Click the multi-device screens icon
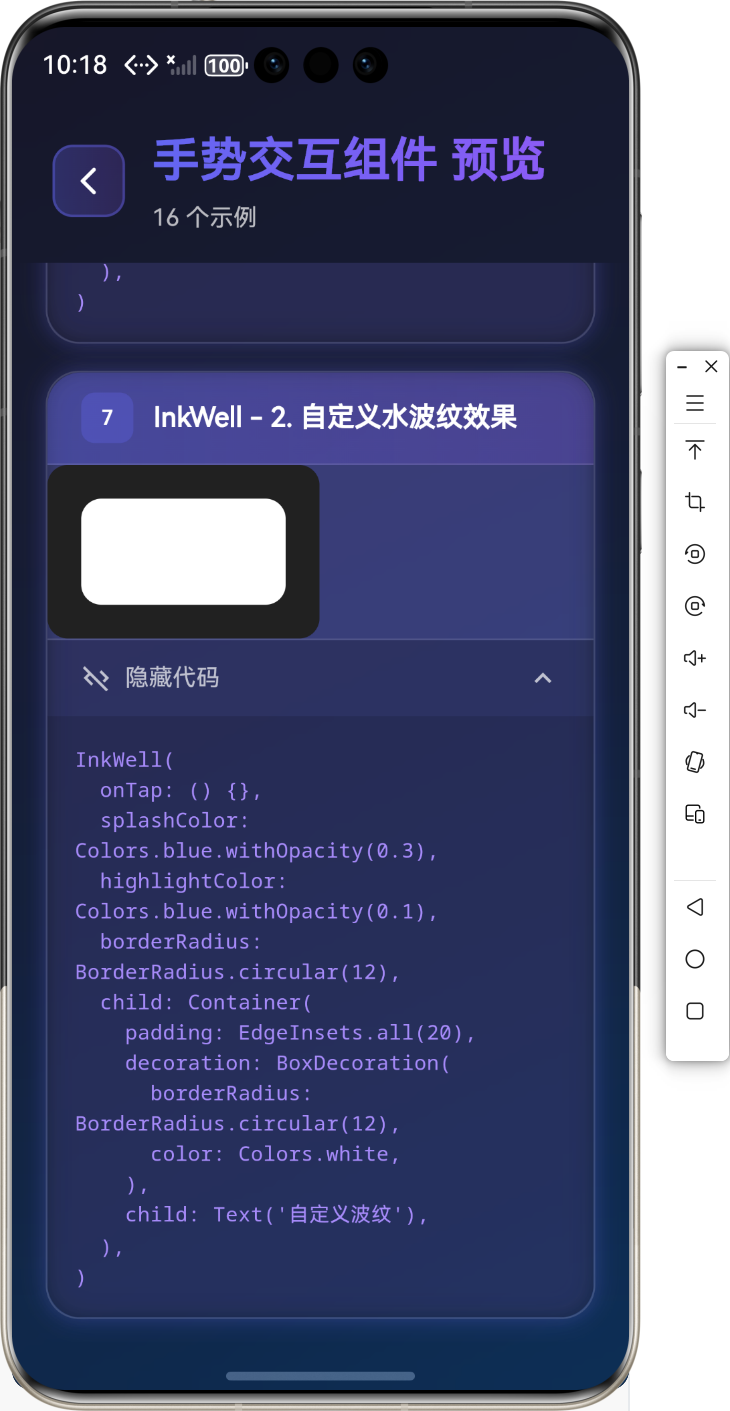This screenshot has height=1411, width=730. point(695,814)
